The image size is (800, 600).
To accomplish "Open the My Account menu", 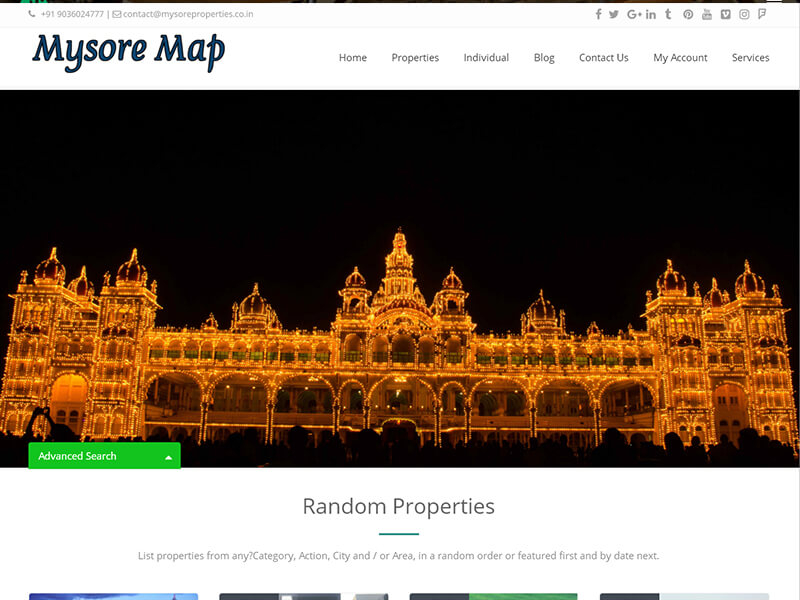I will click(680, 58).
